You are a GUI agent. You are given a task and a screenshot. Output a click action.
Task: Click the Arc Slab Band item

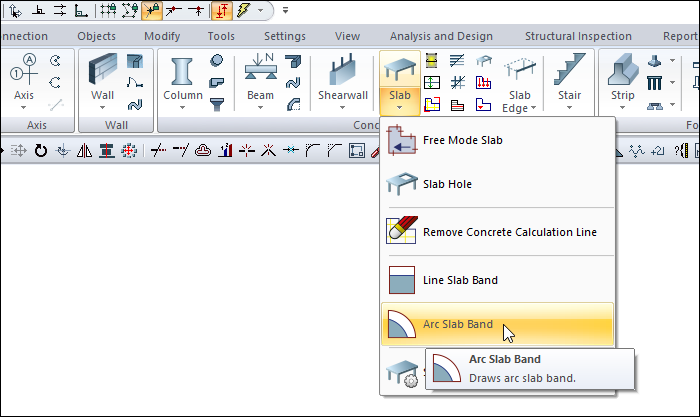click(x=458, y=324)
